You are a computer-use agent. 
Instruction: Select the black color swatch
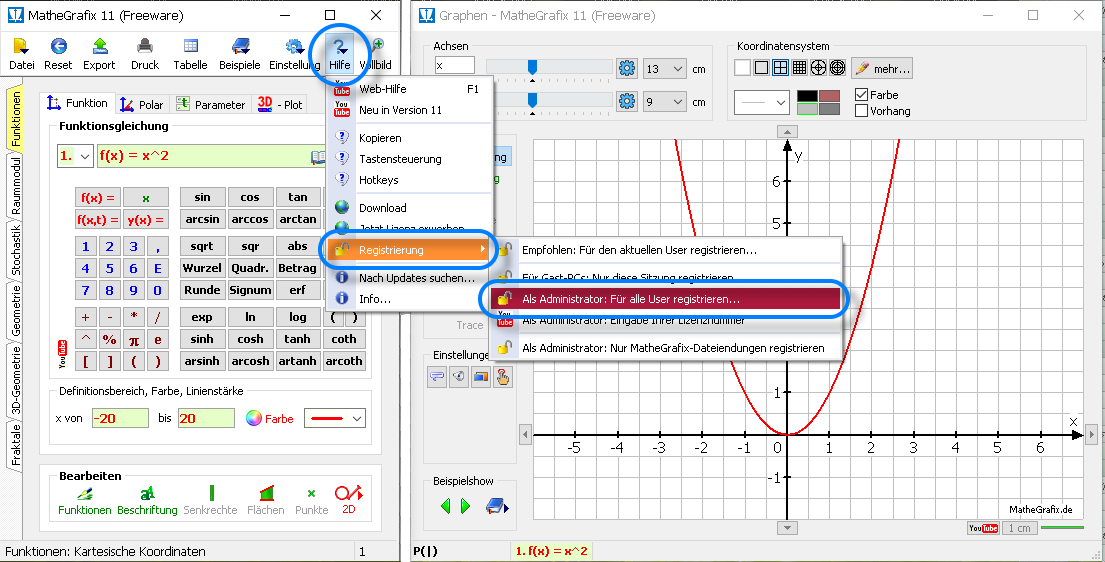click(807, 96)
